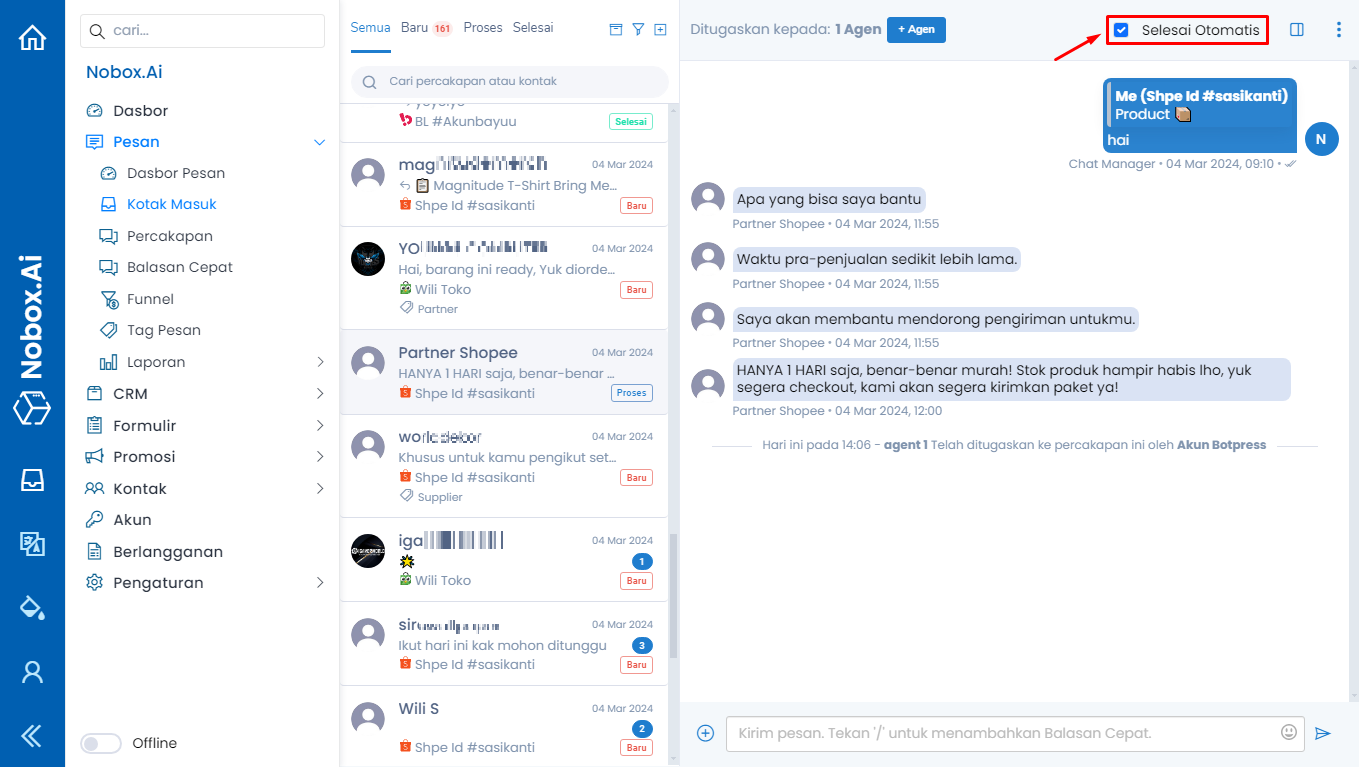Click the filter icon above the conversation list

point(638,30)
